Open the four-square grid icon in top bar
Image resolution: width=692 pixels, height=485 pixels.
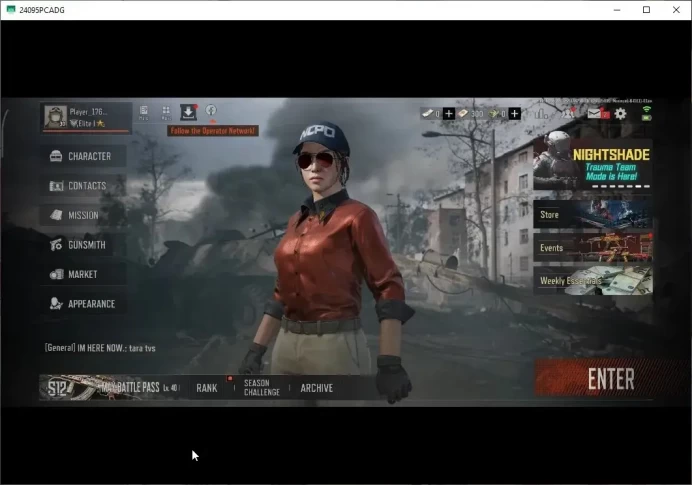point(166,113)
